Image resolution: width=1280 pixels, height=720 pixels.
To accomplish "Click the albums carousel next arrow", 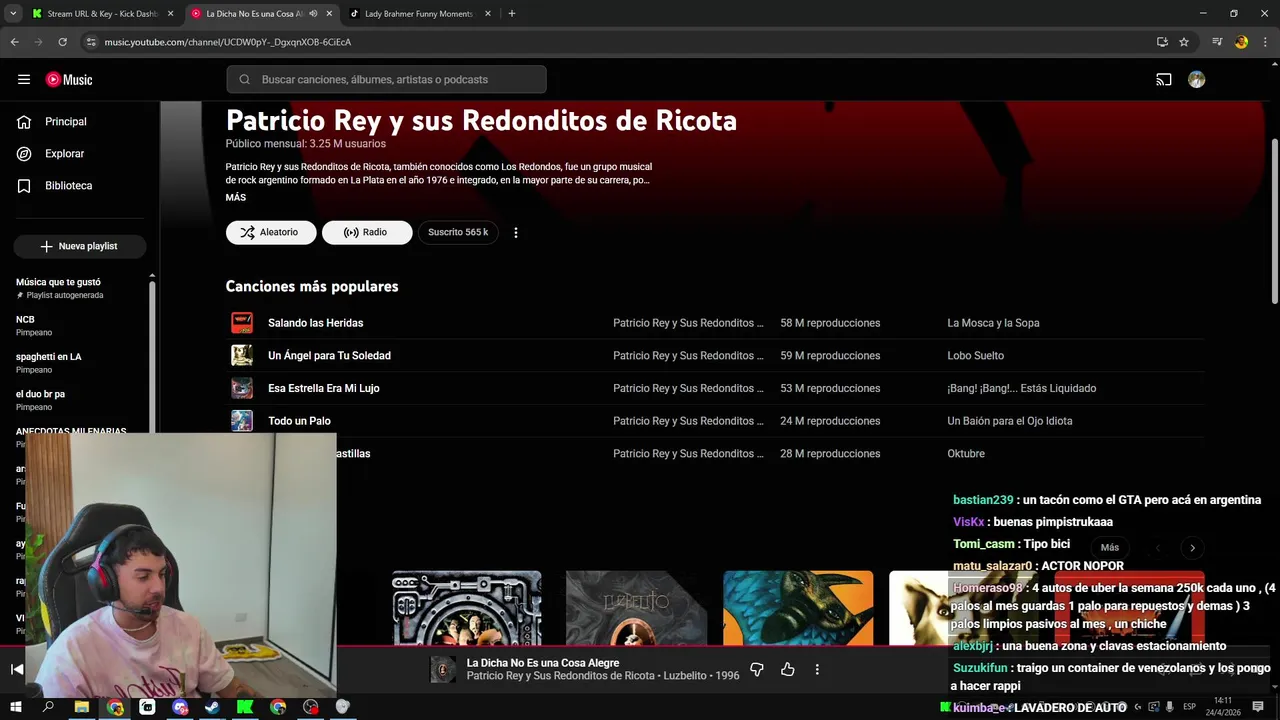I will (x=1192, y=548).
